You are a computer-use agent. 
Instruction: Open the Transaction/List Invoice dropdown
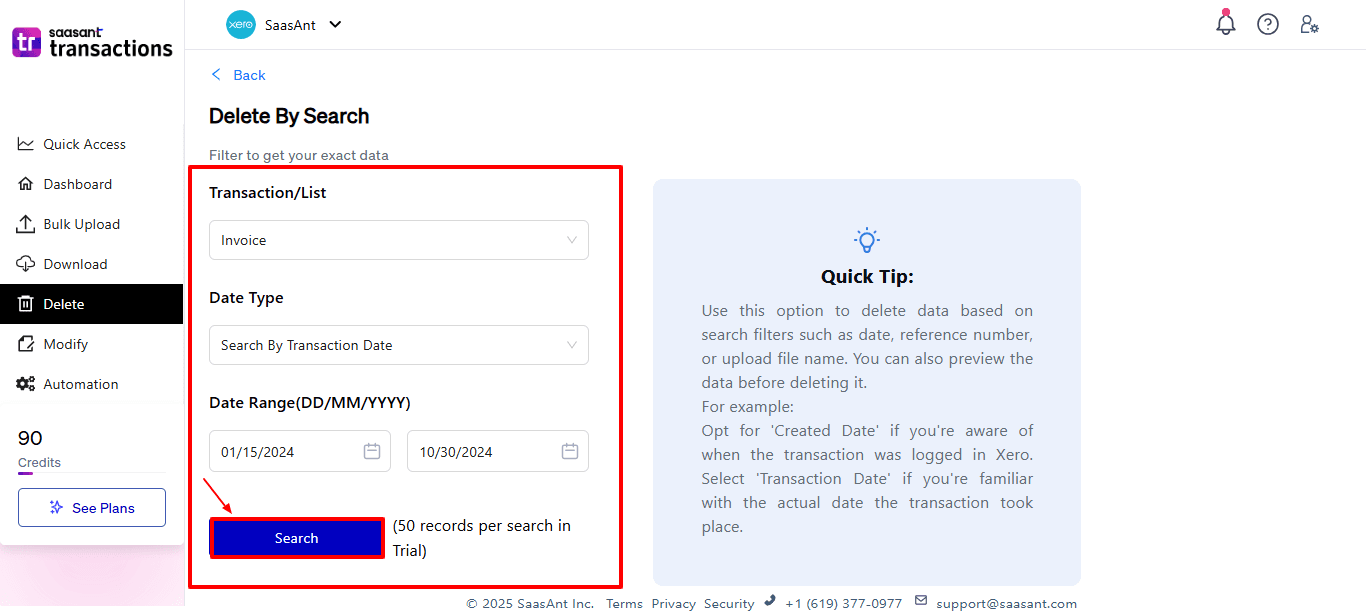398,240
